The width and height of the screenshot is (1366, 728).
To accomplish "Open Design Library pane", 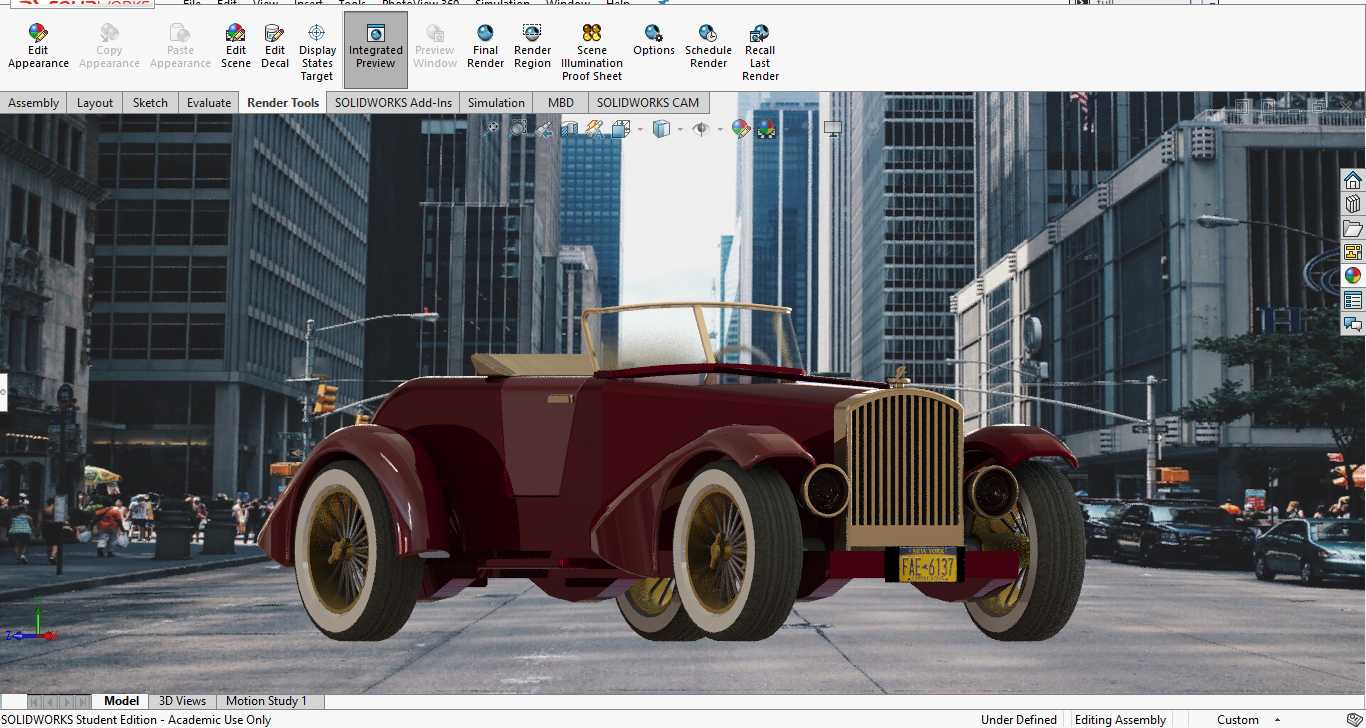I will (1353, 205).
